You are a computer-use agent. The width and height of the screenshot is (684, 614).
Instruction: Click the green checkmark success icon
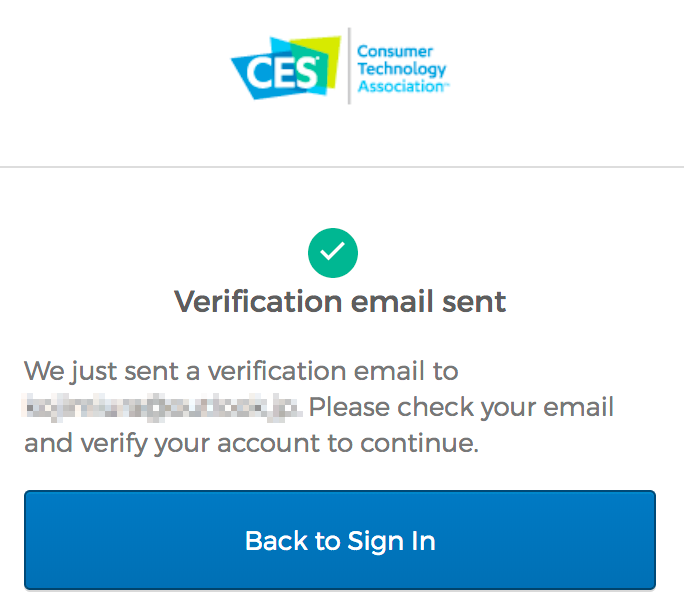pos(333,253)
